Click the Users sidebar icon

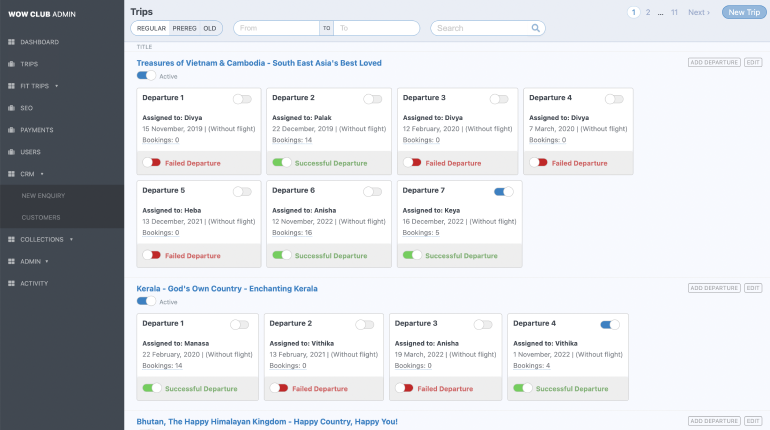[x=11, y=152]
